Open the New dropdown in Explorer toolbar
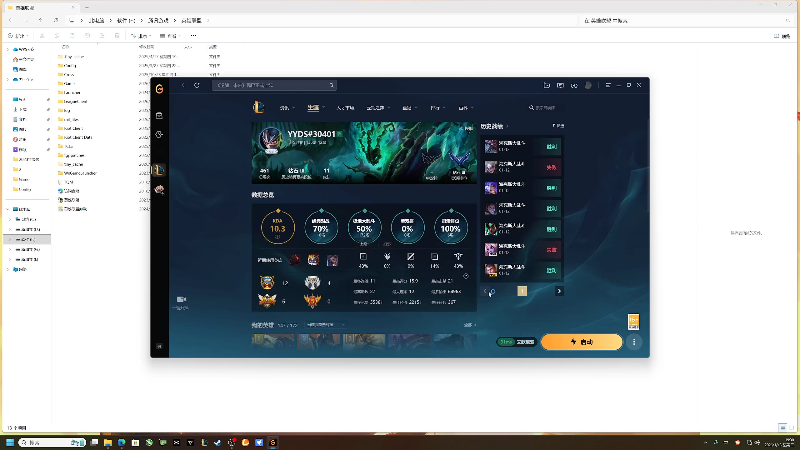This screenshot has height=450, width=800. coord(18,36)
